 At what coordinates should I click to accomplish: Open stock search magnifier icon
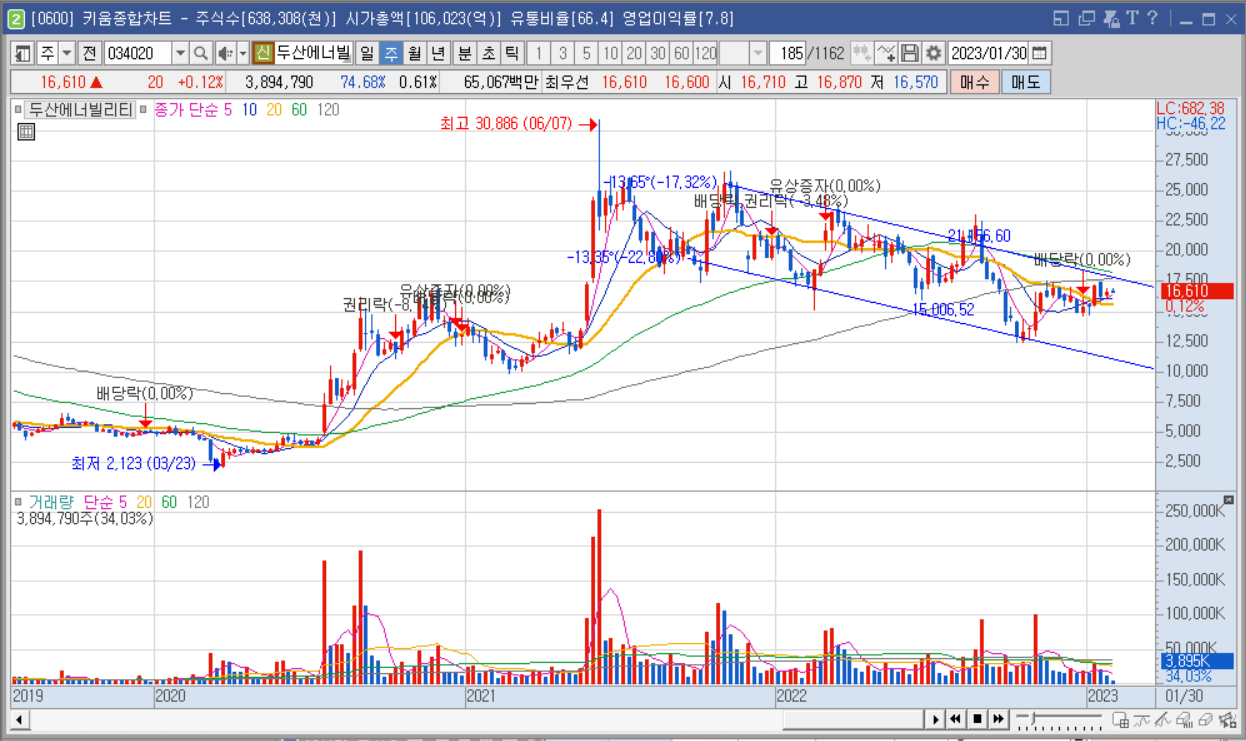[x=201, y=53]
